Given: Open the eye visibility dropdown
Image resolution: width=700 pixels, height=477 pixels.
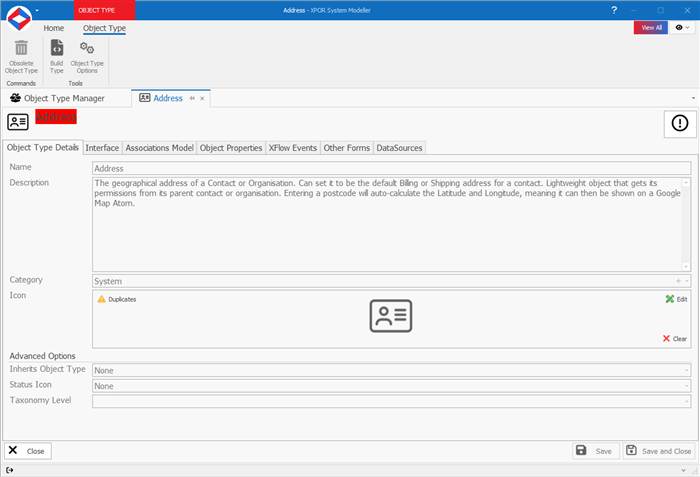Looking at the screenshot, I should click(x=682, y=28).
